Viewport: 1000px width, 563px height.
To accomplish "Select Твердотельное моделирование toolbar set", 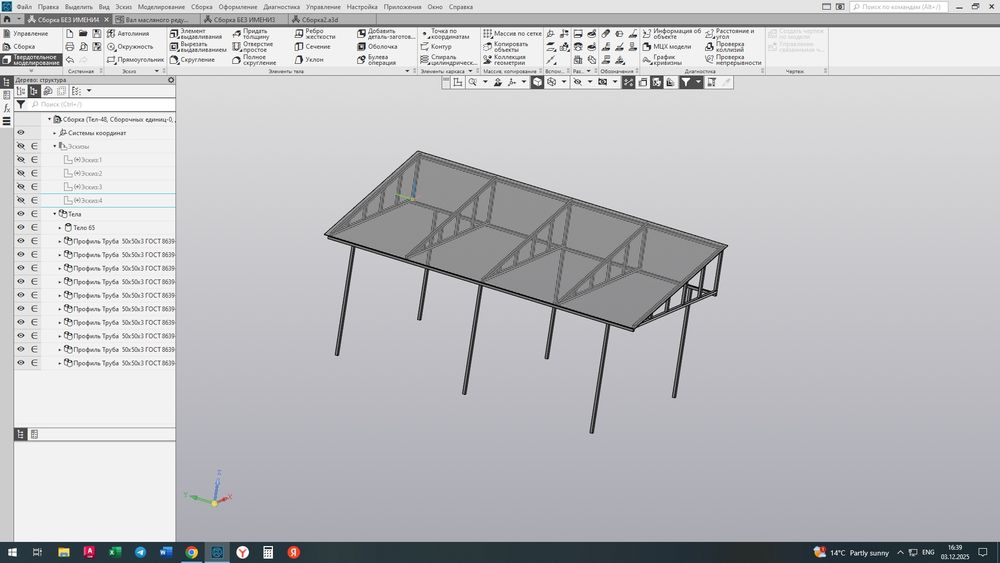I will [x=31, y=60].
